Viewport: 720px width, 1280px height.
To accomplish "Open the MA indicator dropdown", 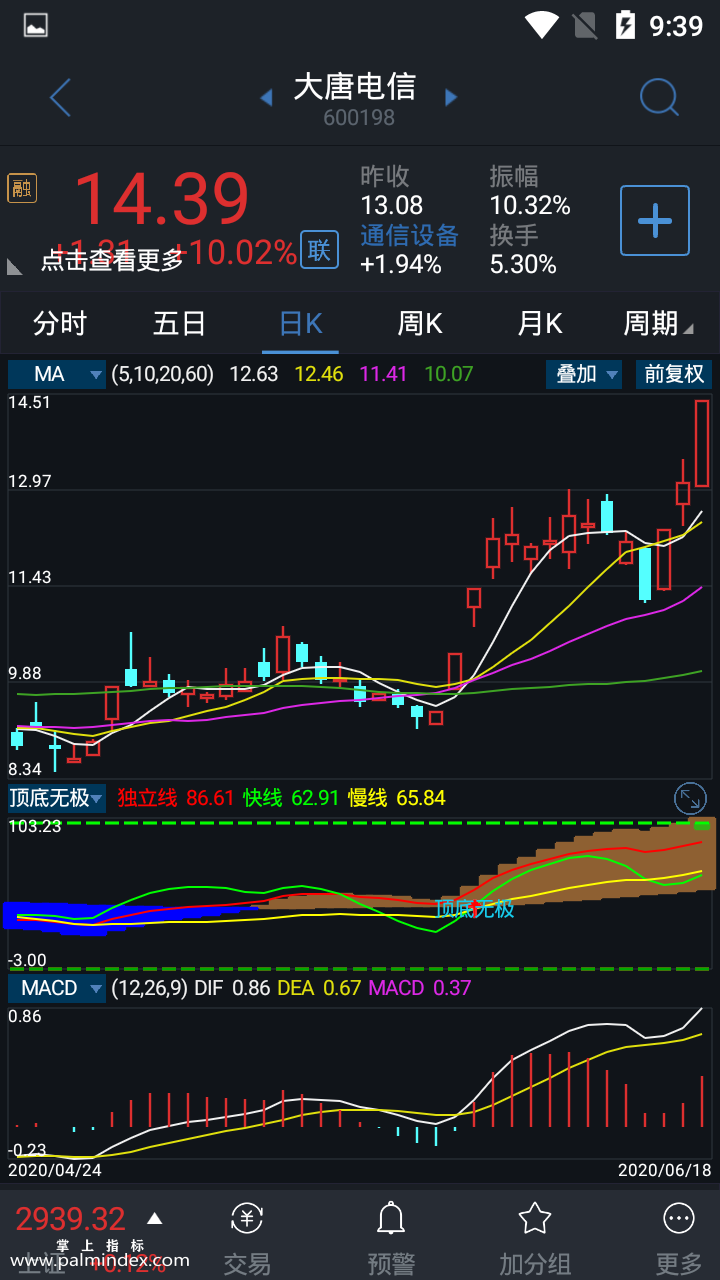I will tap(57, 374).
